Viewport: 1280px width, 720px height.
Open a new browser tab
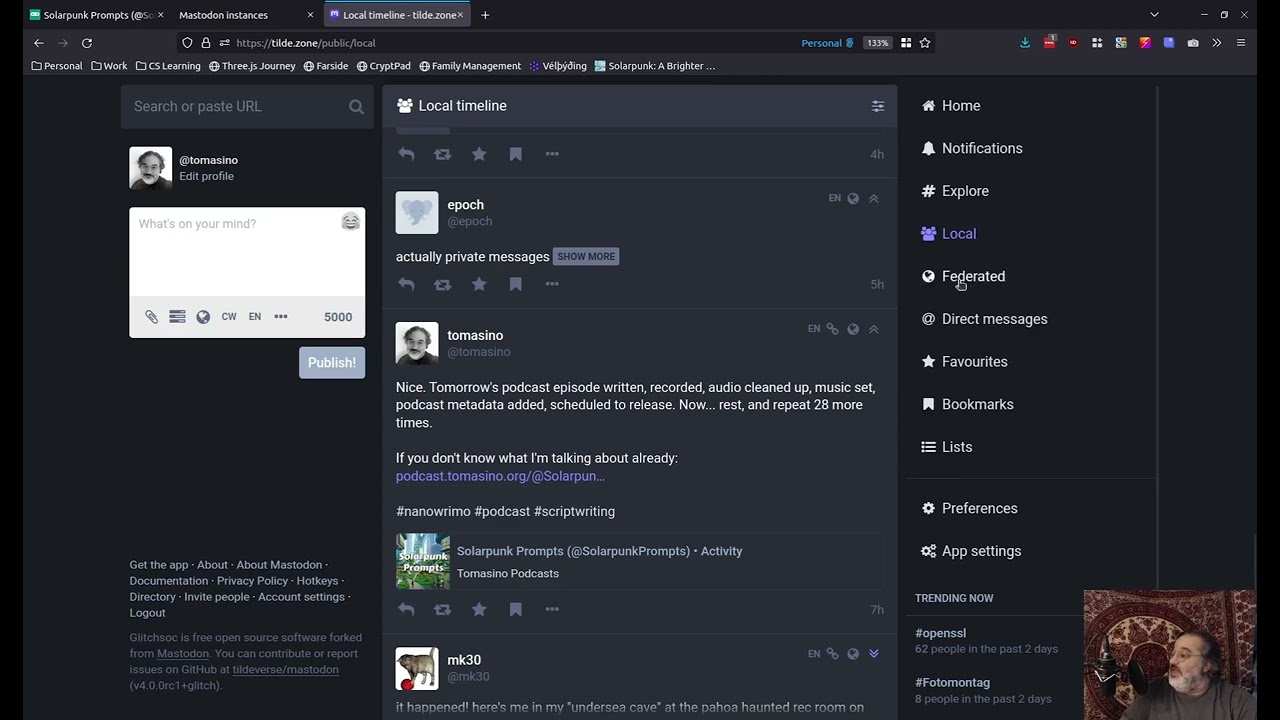click(x=485, y=15)
